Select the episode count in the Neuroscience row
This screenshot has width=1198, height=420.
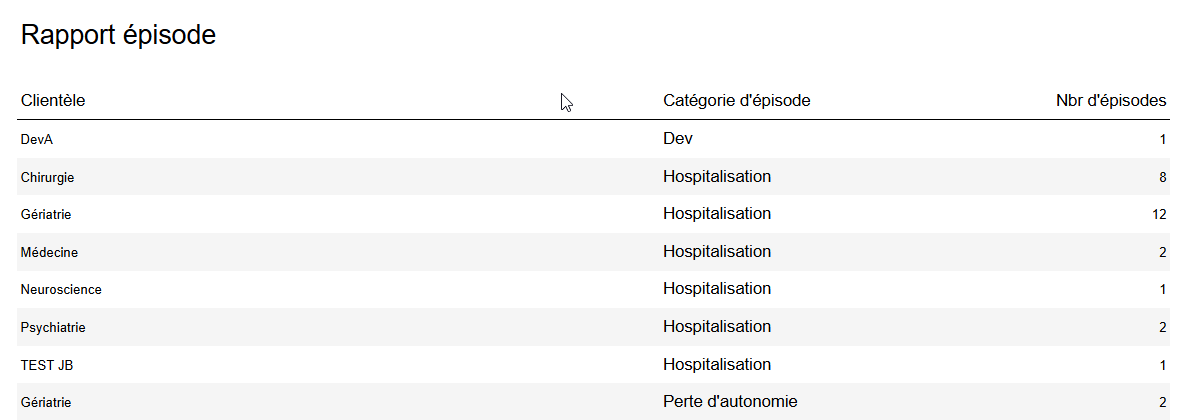point(1163,290)
